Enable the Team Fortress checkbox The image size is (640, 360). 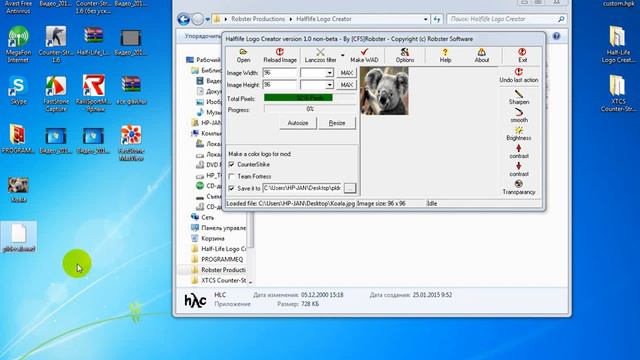pyautogui.click(x=231, y=176)
